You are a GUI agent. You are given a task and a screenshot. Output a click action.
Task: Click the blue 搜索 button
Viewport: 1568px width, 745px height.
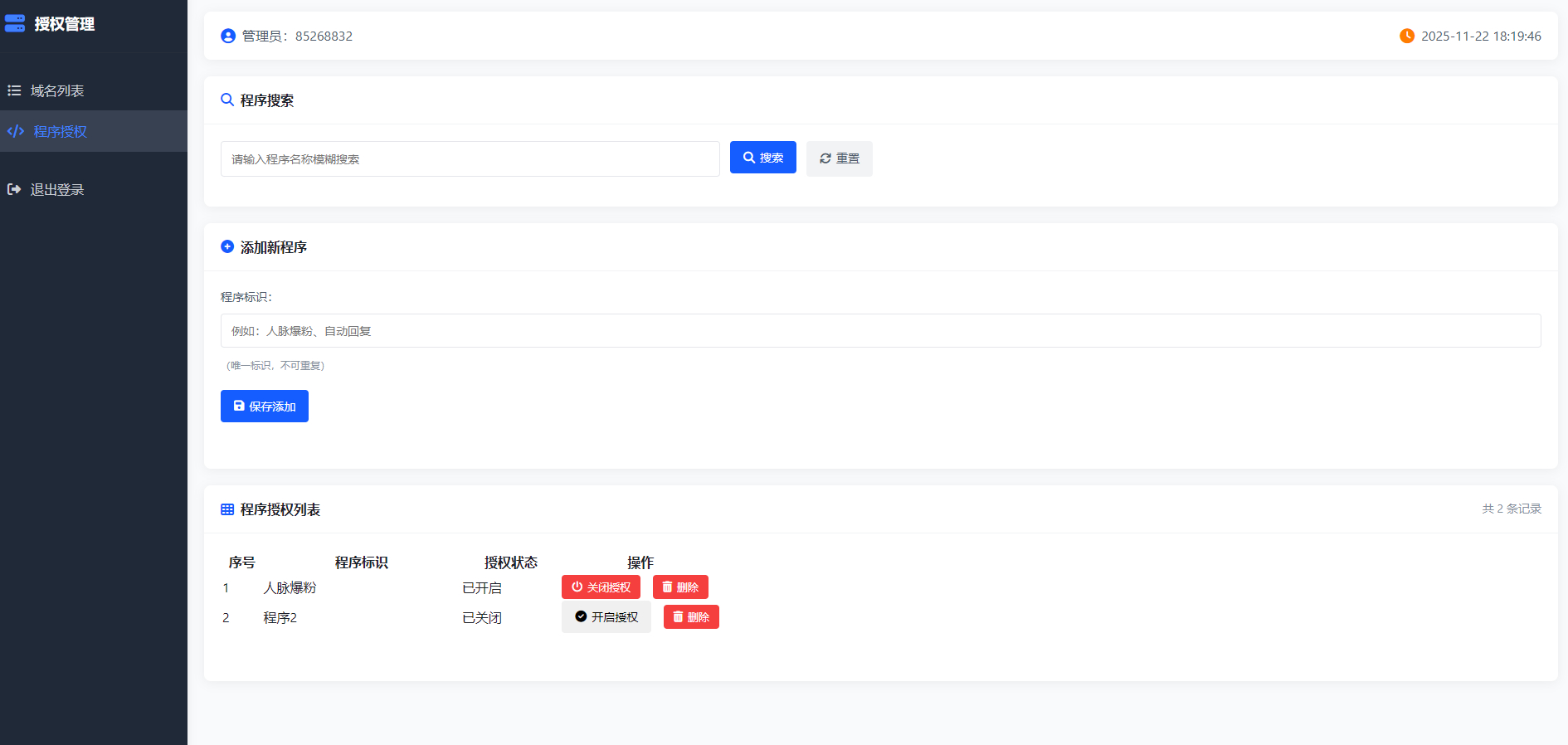[763, 158]
